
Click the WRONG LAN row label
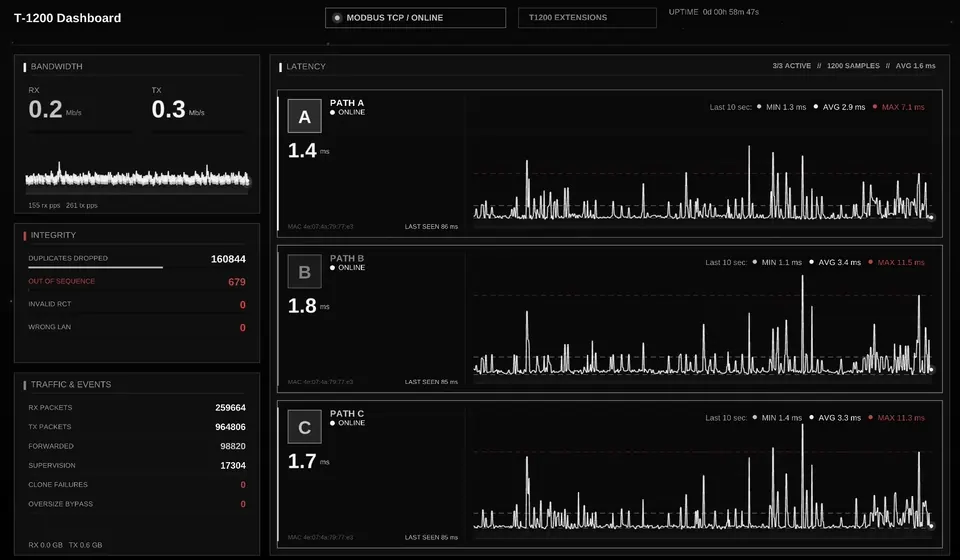50,327
